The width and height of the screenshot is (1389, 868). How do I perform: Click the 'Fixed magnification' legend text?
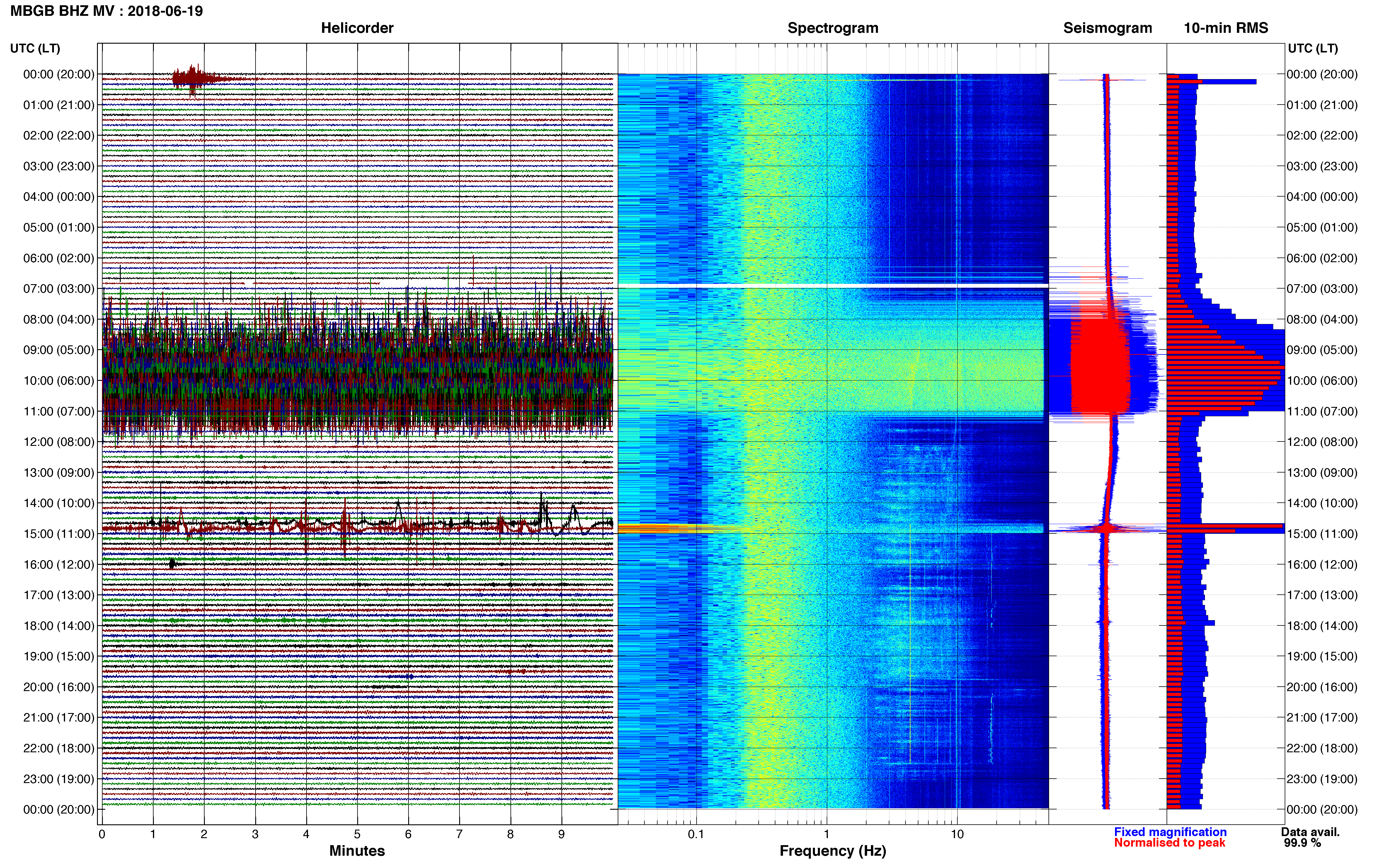pyautogui.click(x=1170, y=832)
